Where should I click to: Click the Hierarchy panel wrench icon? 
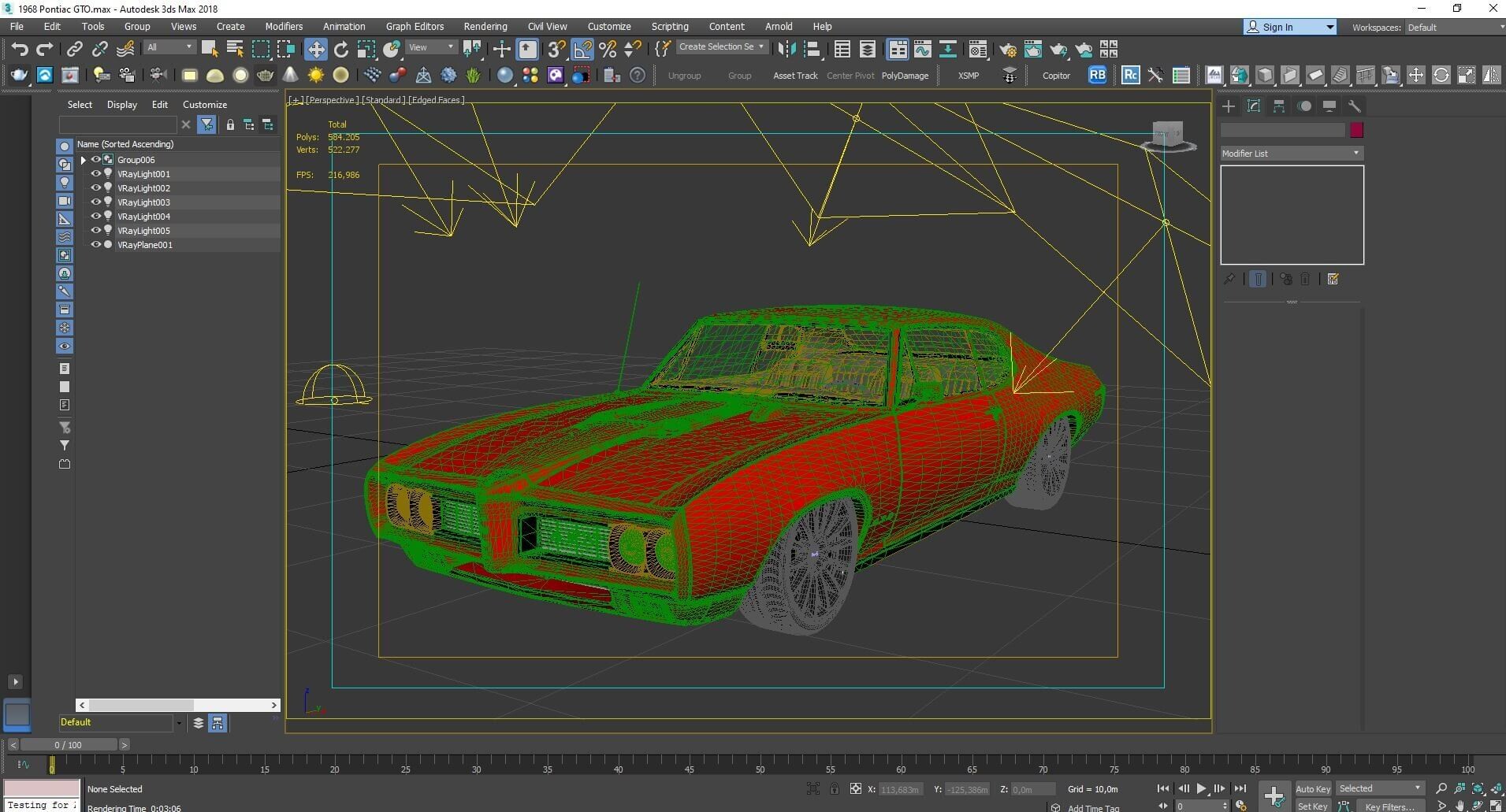[x=1355, y=106]
